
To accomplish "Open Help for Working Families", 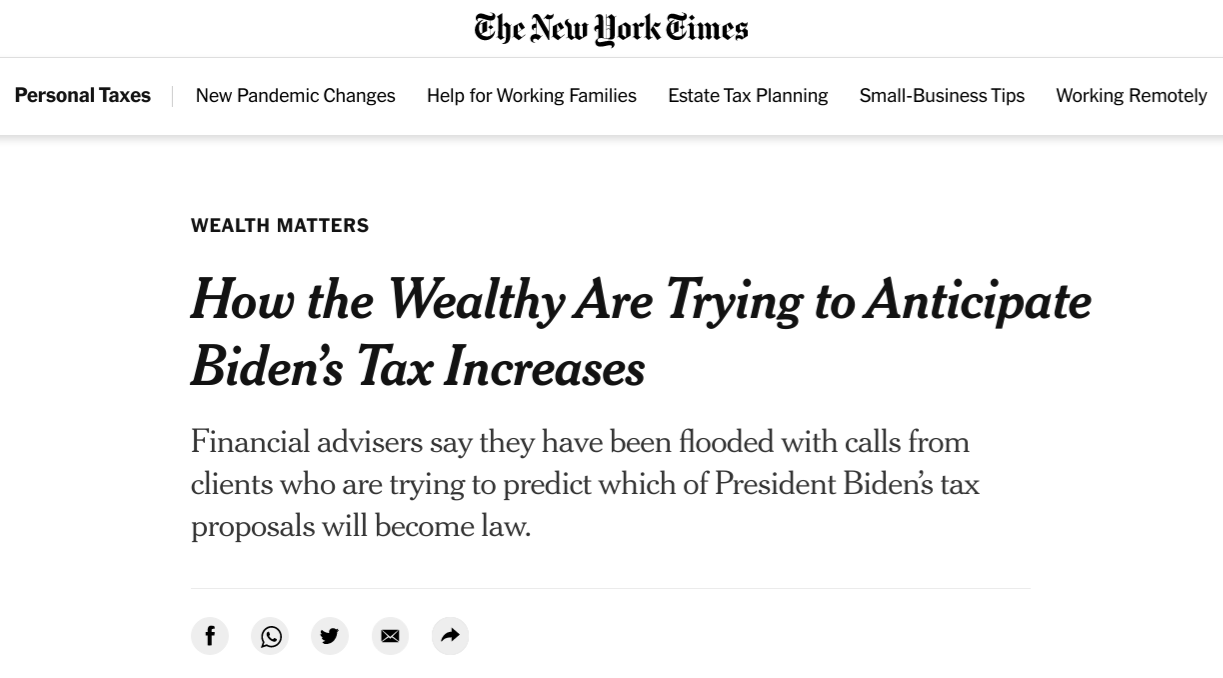I will tap(531, 96).
